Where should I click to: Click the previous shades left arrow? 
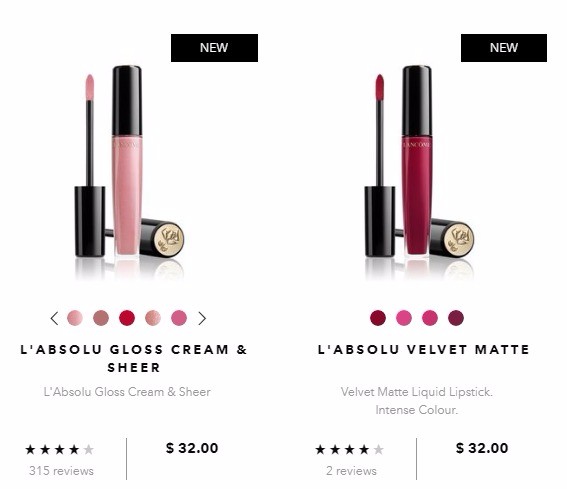click(x=54, y=318)
